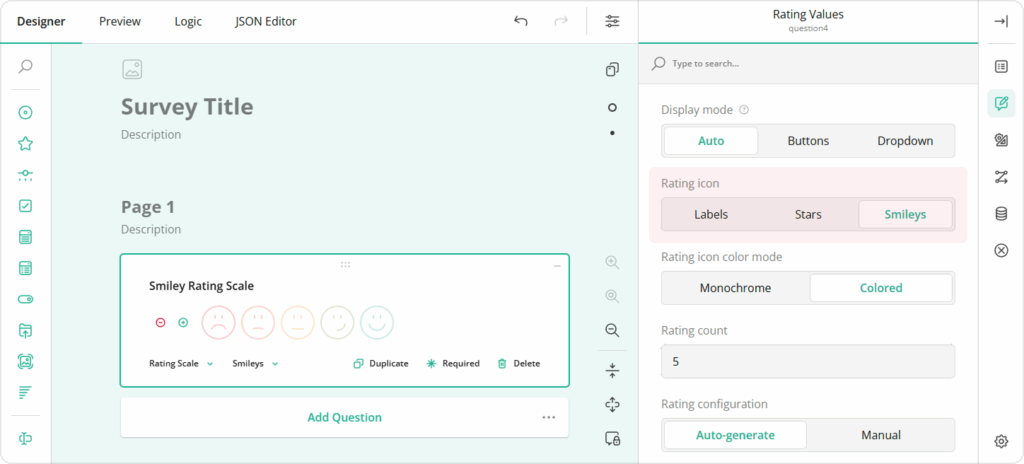Expand the Smileys dropdown on the question
This screenshot has height=464, width=1024.
pyautogui.click(x=255, y=364)
